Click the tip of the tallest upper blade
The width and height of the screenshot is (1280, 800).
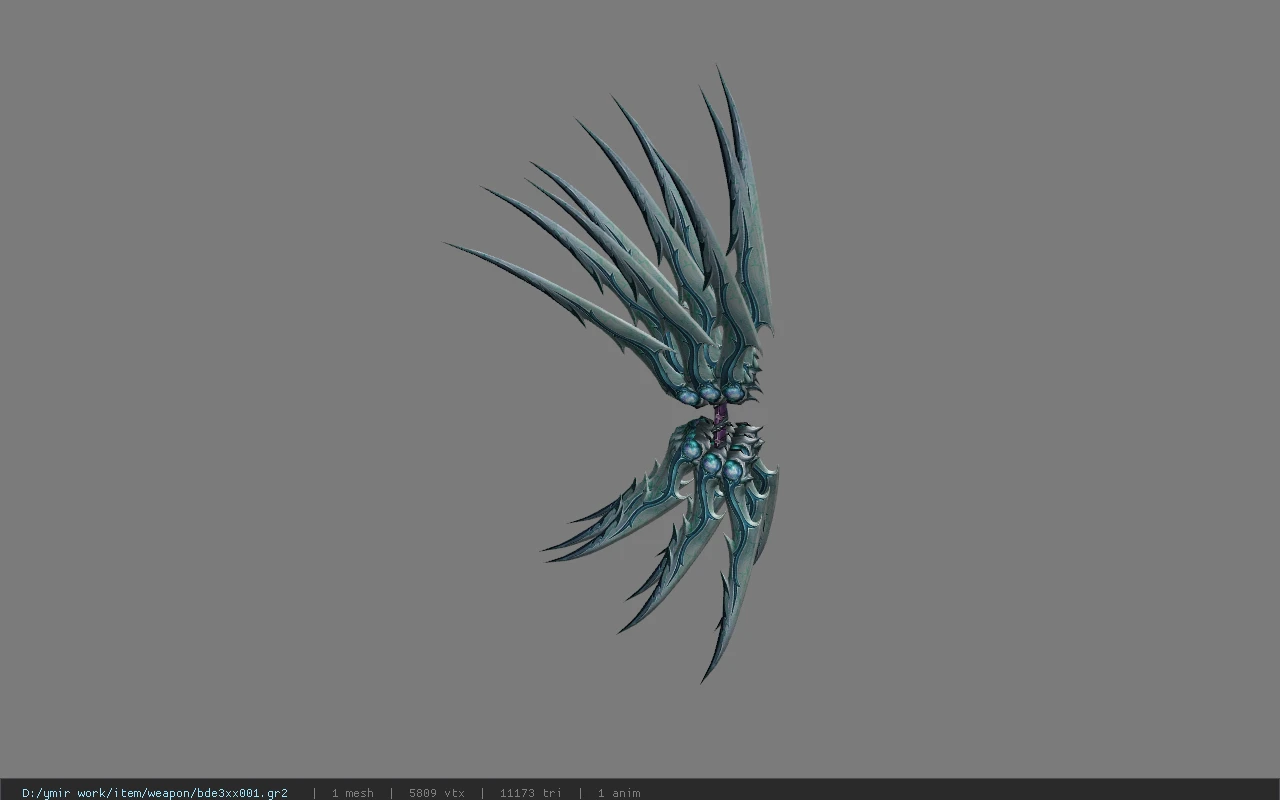click(718, 69)
